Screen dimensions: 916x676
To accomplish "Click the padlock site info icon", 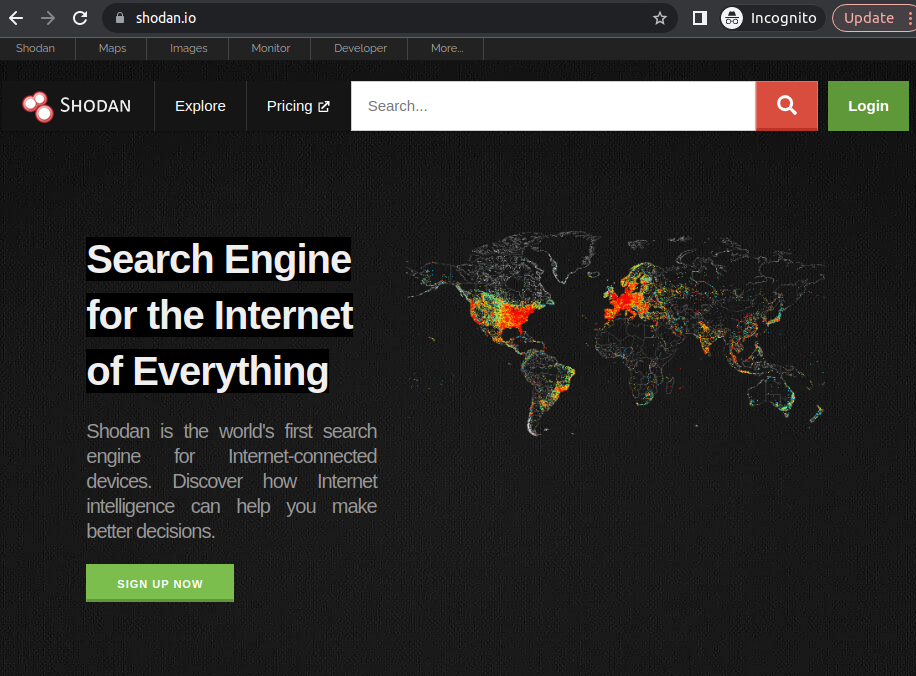I will click(x=120, y=18).
